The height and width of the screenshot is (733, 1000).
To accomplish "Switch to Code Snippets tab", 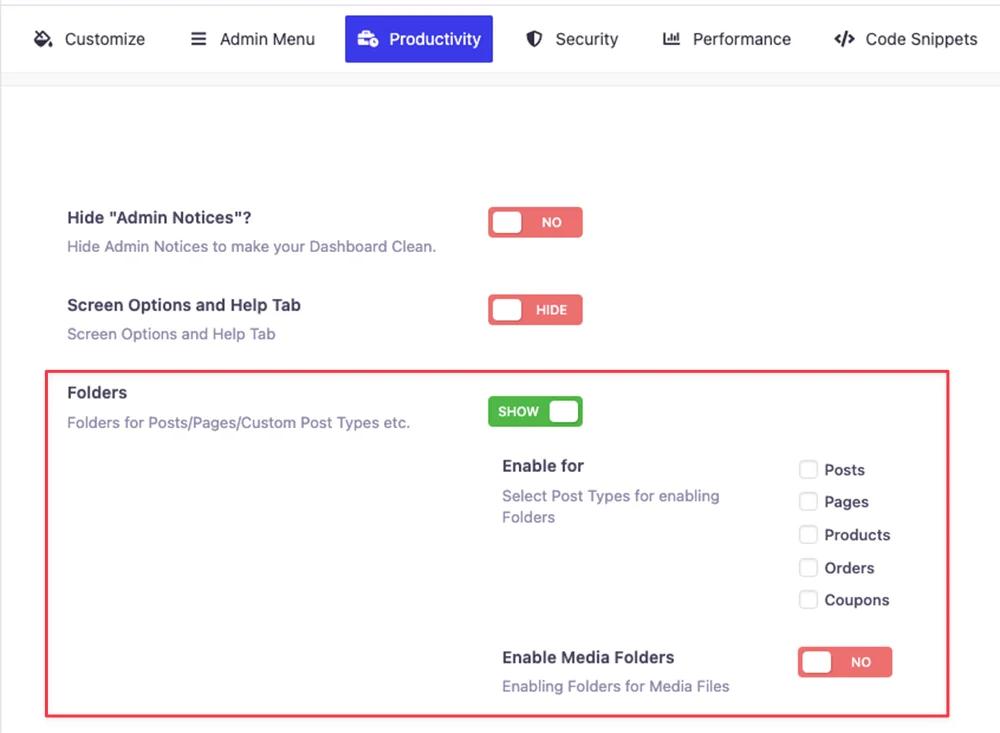I will pyautogui.click(x=906, y=39).
